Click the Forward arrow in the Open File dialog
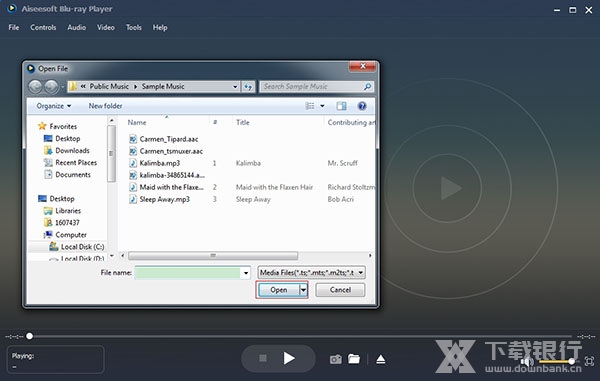Image resolution: width=600 pixels, height=381 pixels. click(51, 87)
